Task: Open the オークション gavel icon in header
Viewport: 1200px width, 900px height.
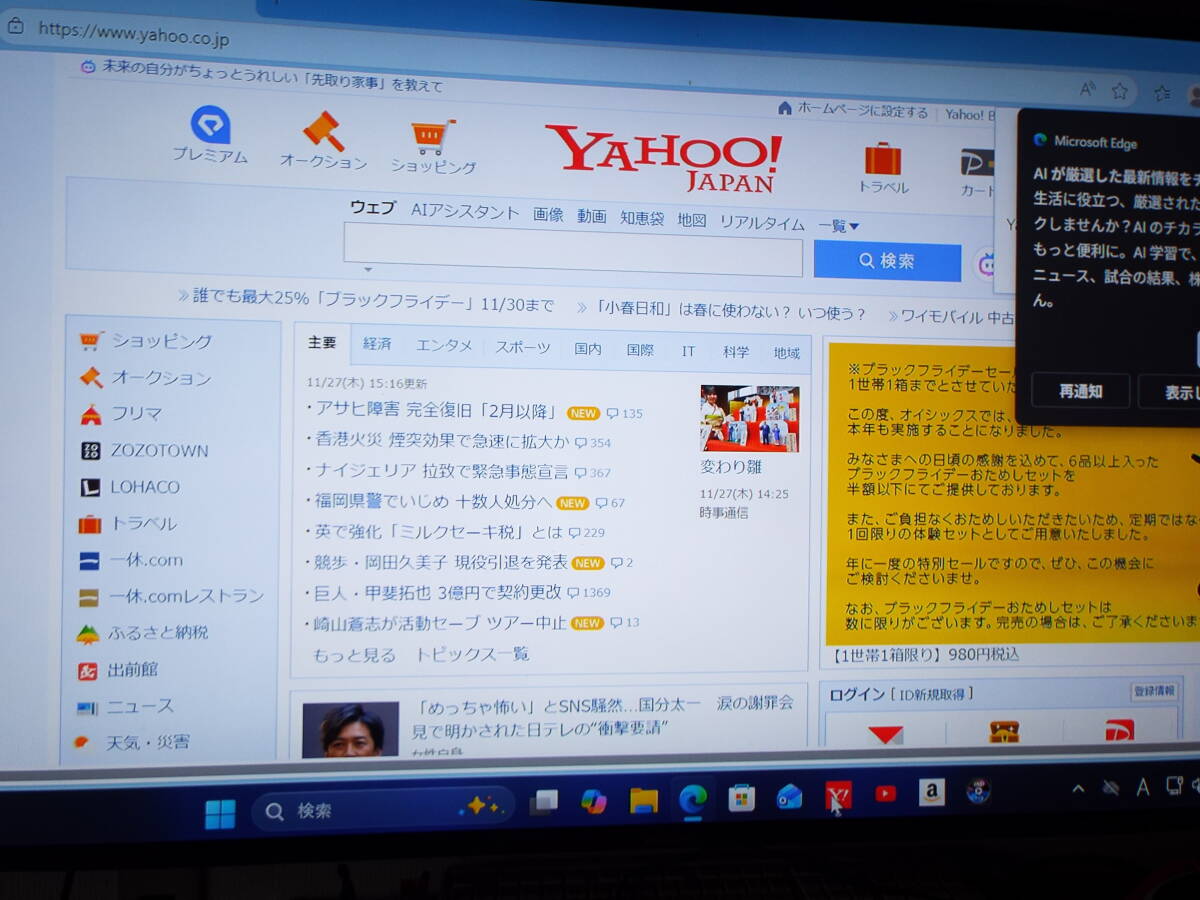Action: pyautogui.click(x=323, y=131)
